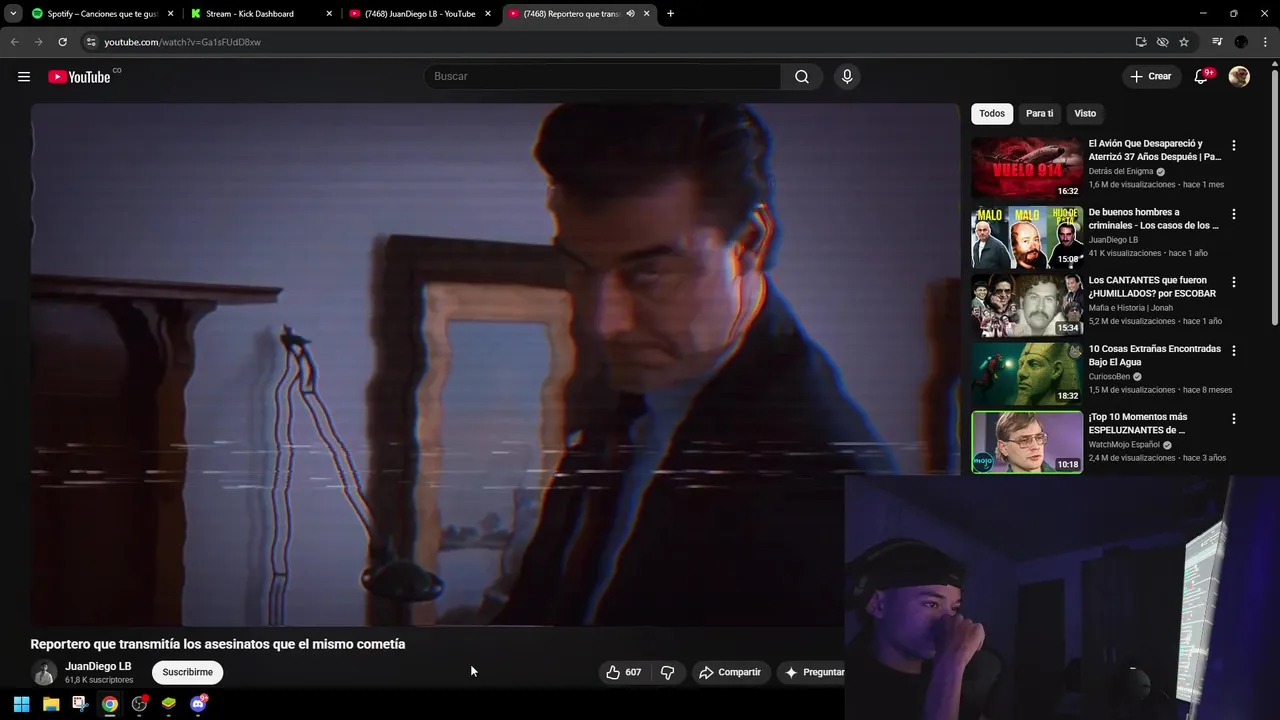The height and width of the screenshot is (720, 1280).
Task: Click the Suscribirme button
Action: 188,672
